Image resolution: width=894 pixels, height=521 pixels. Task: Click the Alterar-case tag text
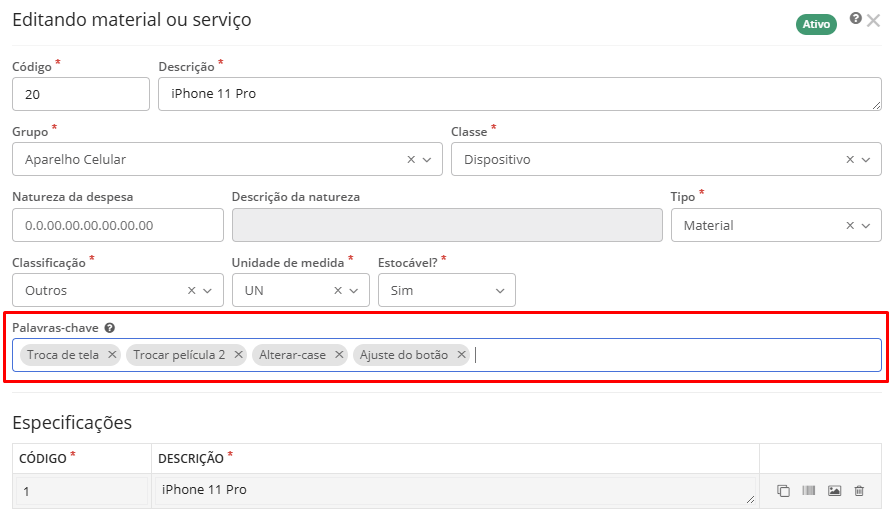tap(292, 355)
